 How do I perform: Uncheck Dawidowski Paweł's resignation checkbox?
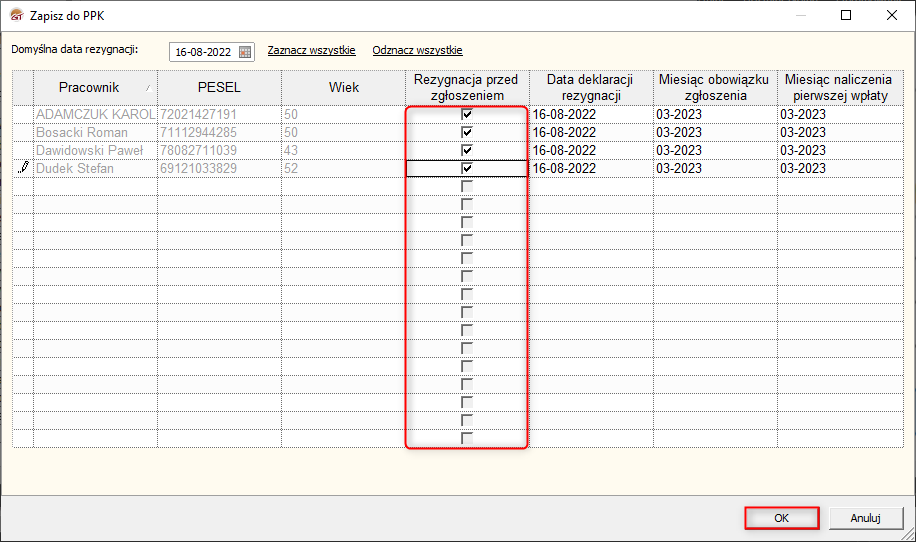[x=467, y=150]
